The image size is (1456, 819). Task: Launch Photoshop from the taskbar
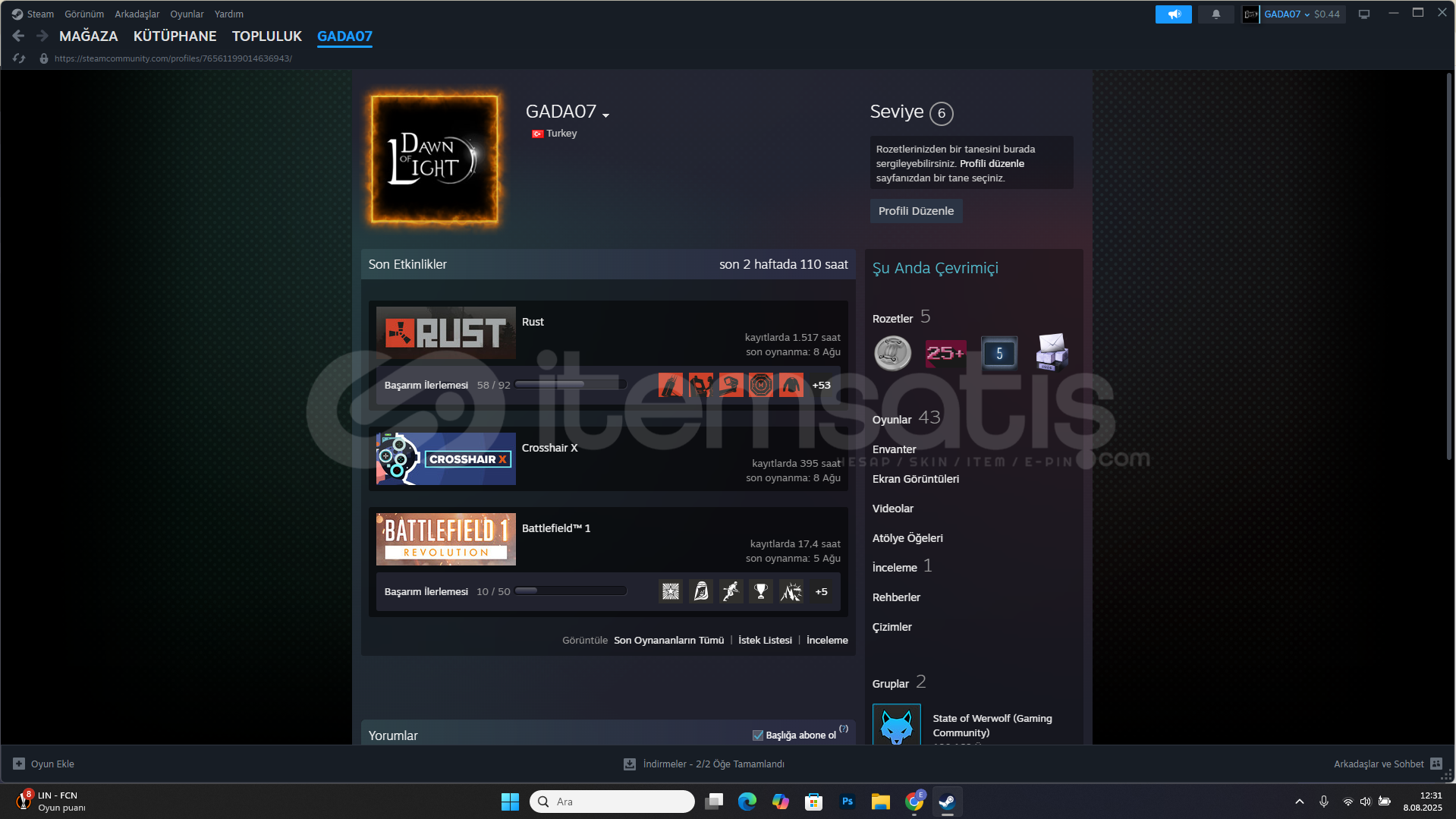coord(847,802)
